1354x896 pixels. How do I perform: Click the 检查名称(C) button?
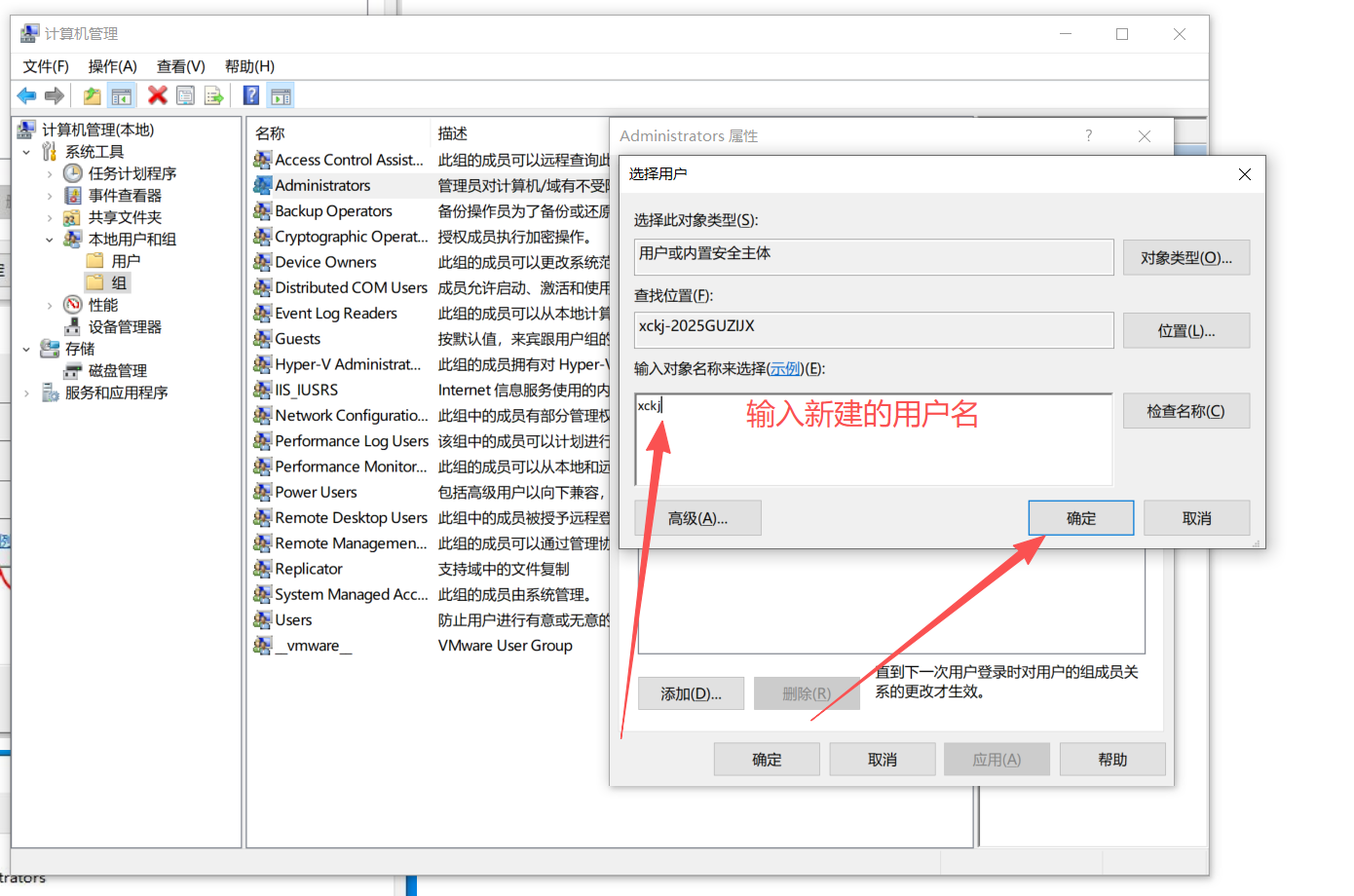pos(1185,411)
